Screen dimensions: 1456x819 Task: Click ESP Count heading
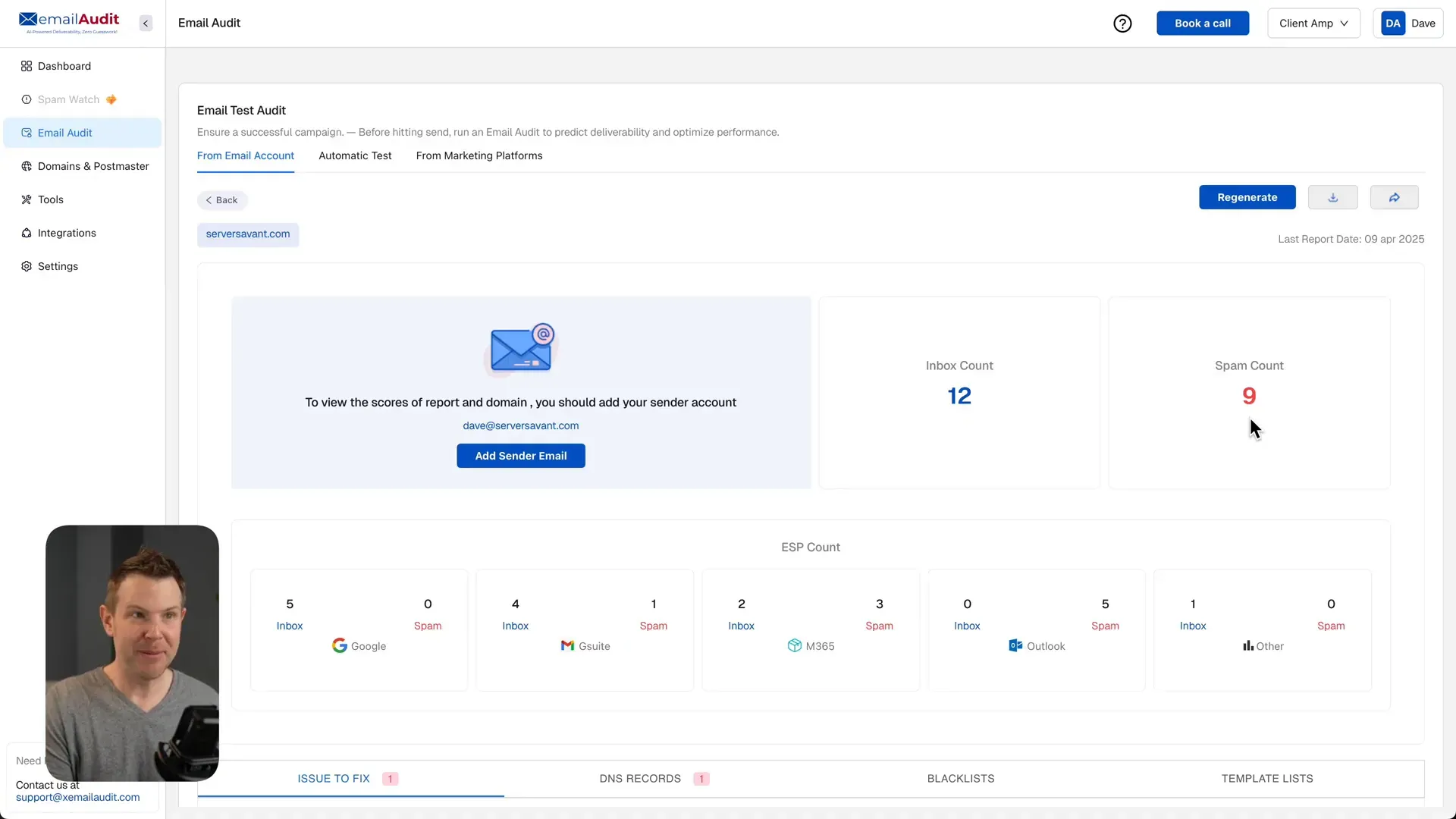pos(811,548)
